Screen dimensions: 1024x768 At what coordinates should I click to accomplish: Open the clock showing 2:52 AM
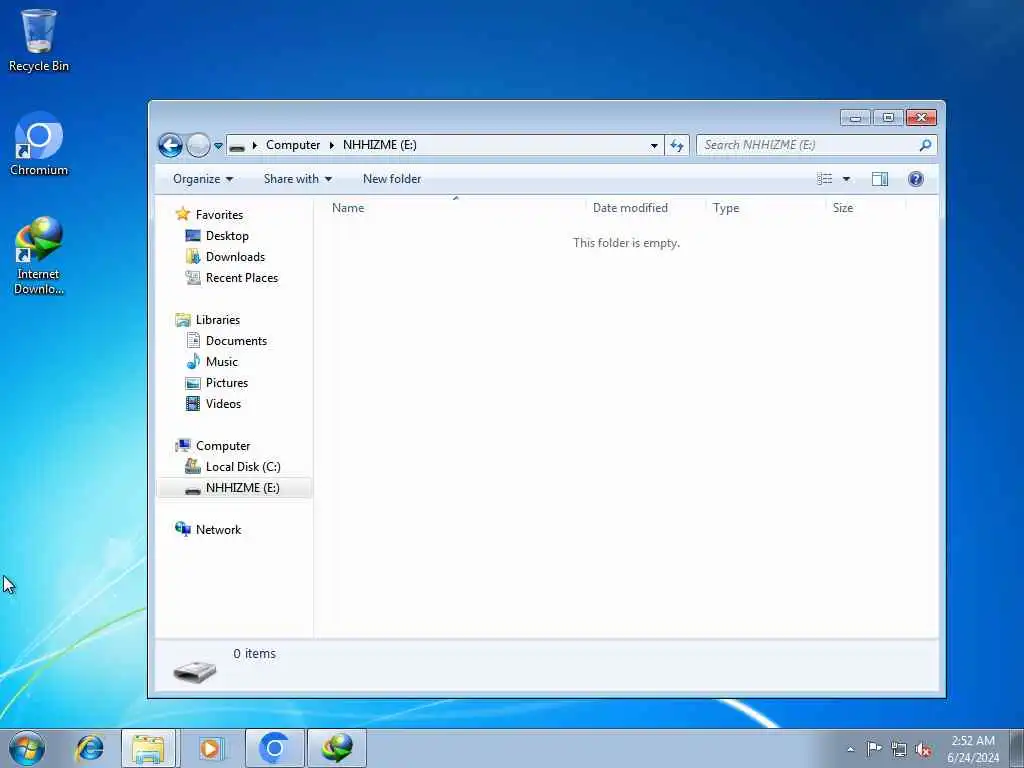click(973, 749)
